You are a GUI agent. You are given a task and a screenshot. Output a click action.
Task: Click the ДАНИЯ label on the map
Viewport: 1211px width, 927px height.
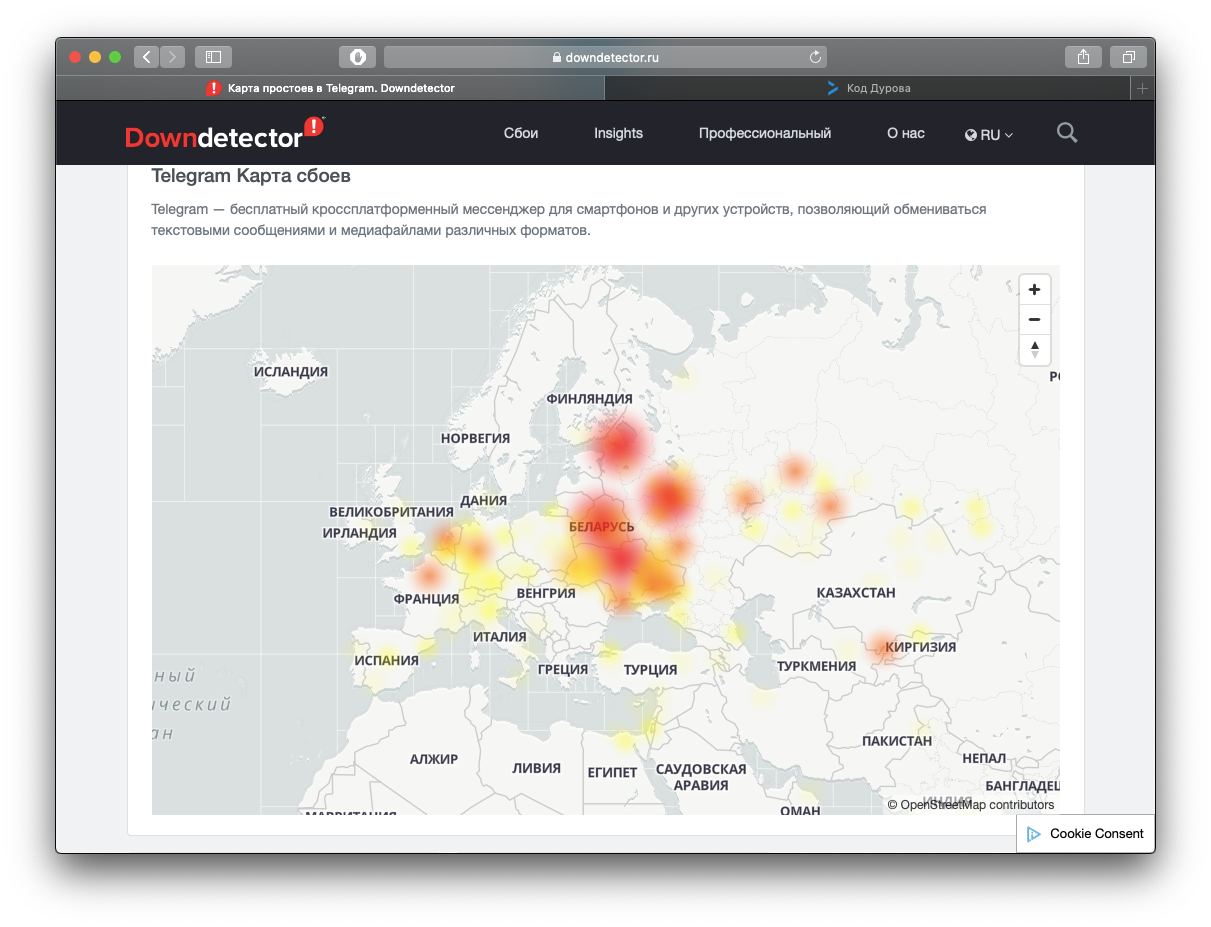483,500
